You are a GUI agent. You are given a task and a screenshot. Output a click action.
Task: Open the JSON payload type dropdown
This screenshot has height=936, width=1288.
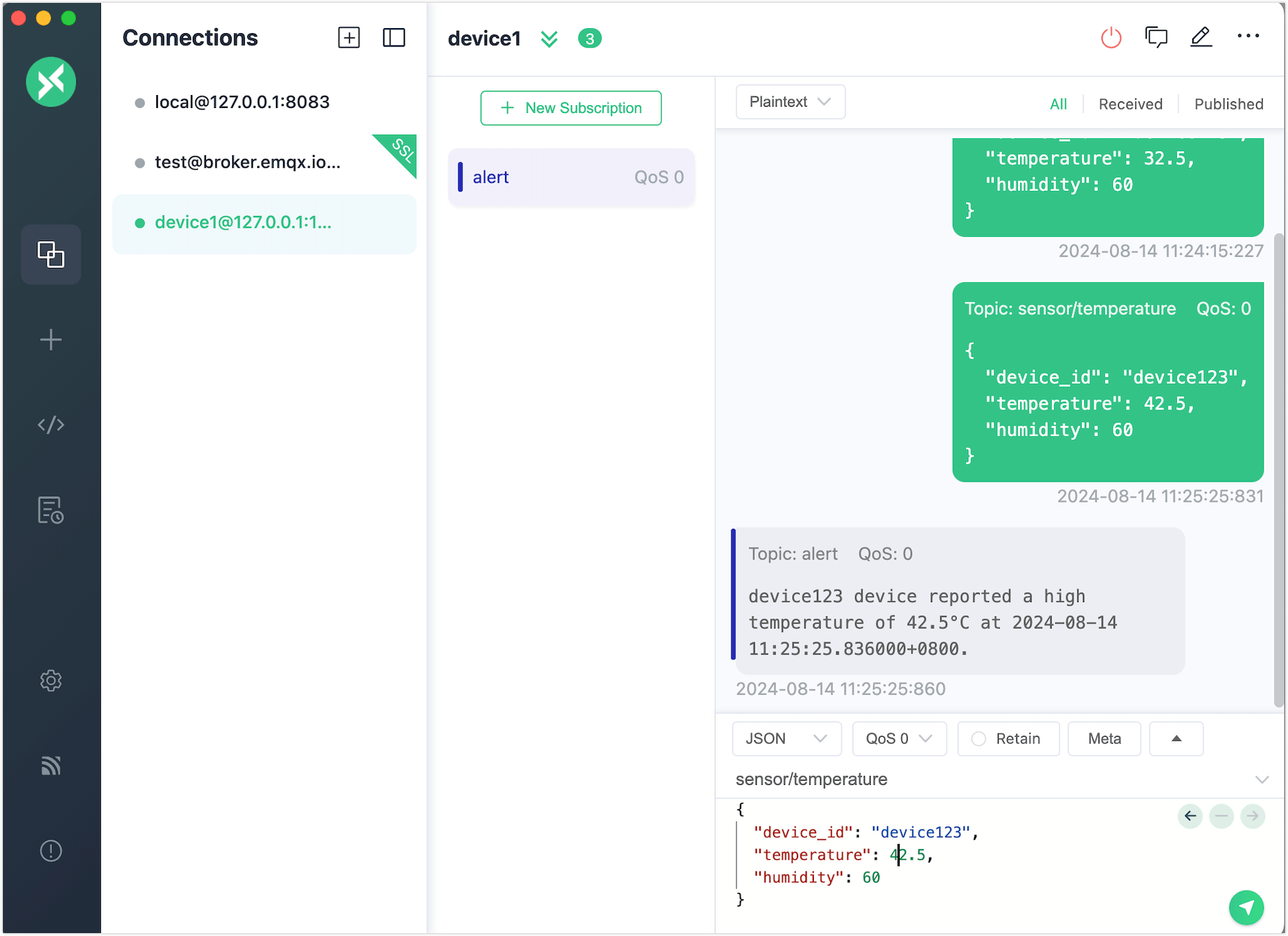click(x=786, y=739)
